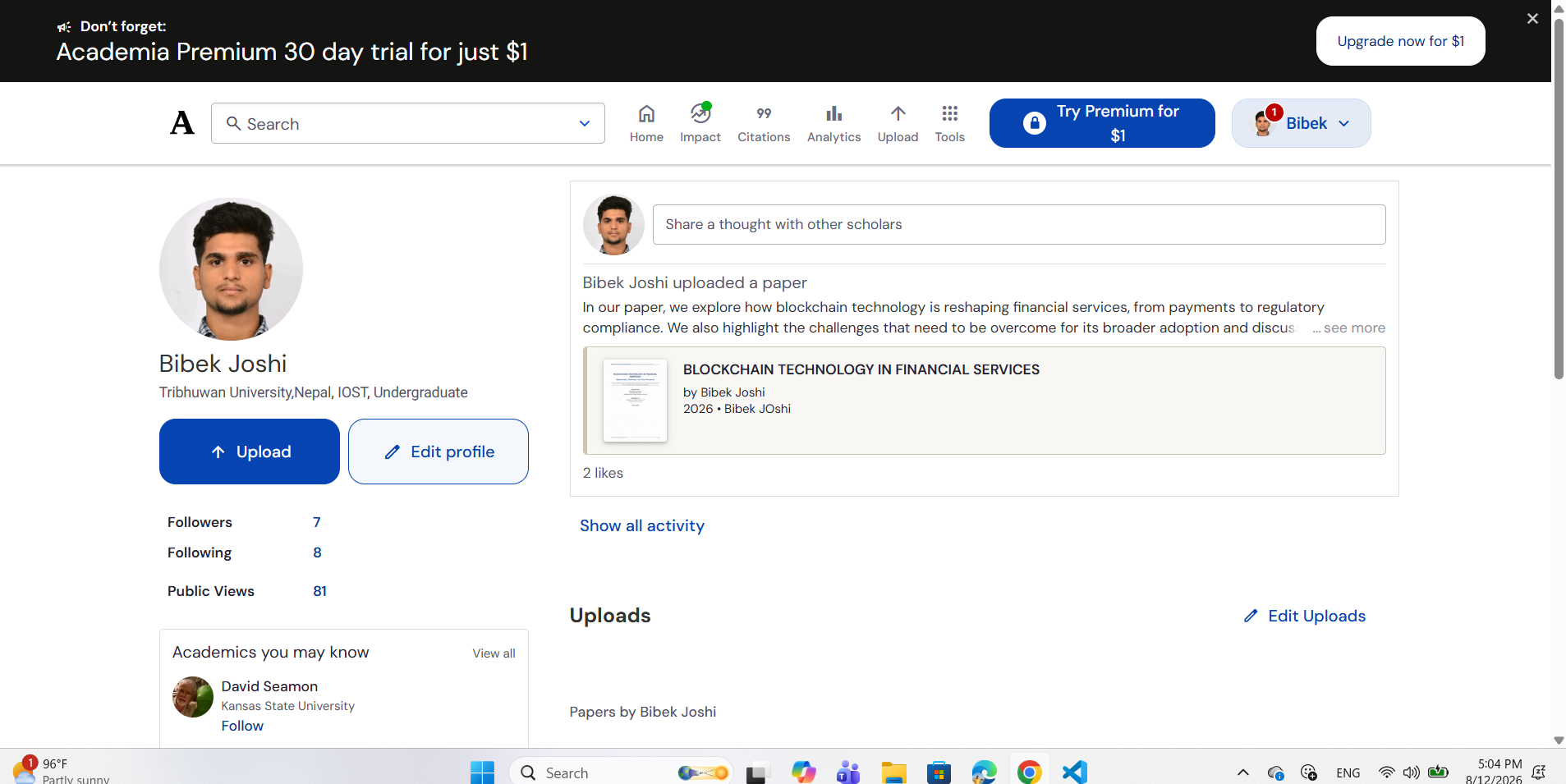This screenshot has width=1566, height=784.
Task: Click the 'by Bibek Joshi' author text
Action: pyautogui.click(x=723, y=392)
